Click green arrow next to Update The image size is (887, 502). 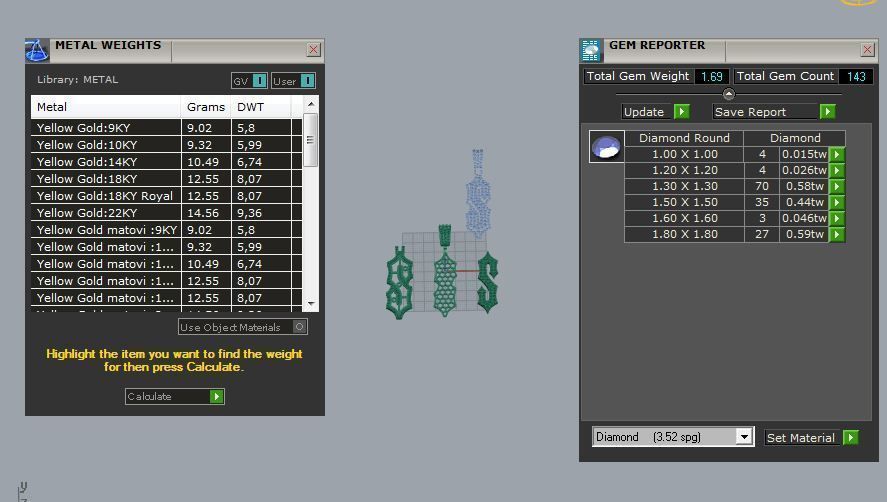[x=682, y=111]
